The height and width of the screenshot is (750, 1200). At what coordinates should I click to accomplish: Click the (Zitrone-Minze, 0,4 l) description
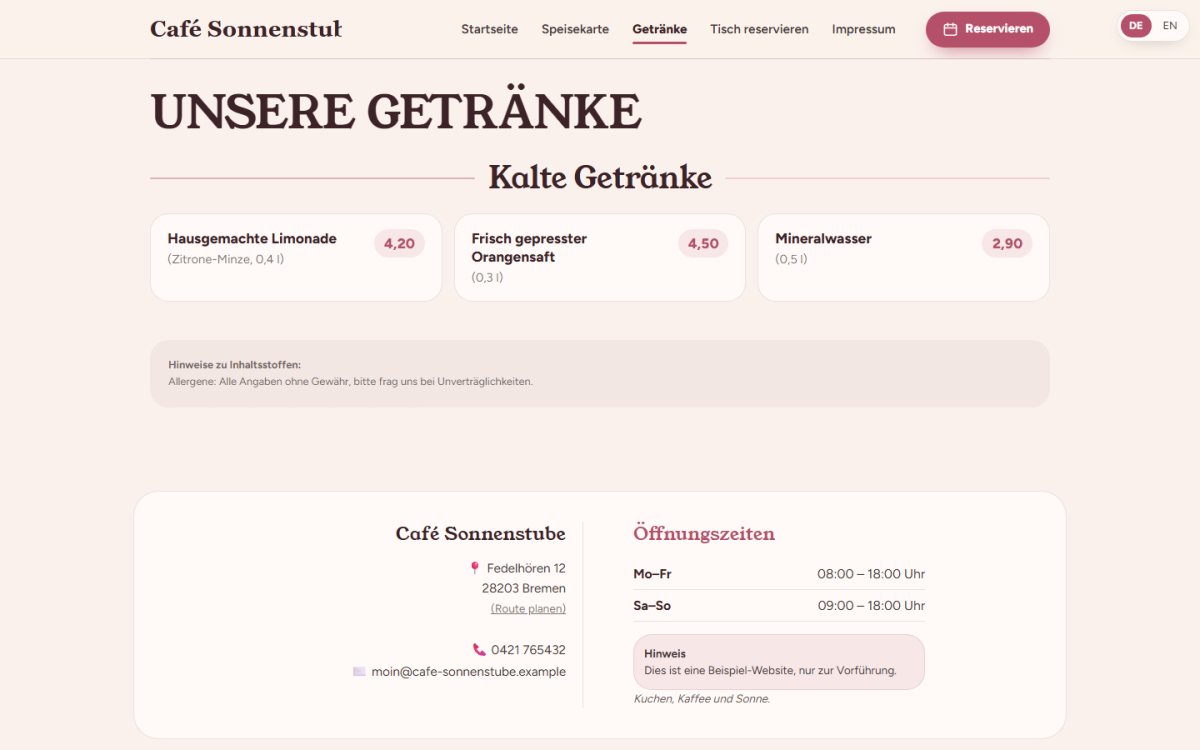point(226,259)
